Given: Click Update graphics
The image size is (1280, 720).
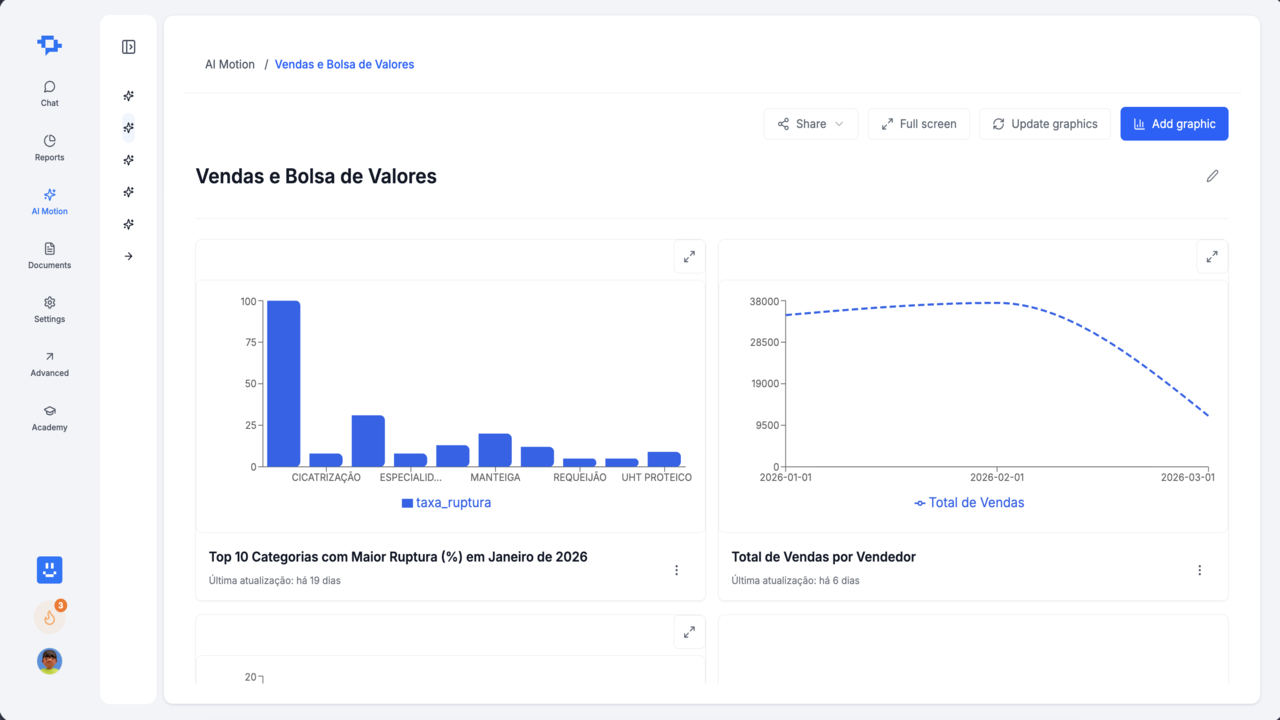Looking at the screenshot, I should pyautogui.click(x=1045, y=124).
